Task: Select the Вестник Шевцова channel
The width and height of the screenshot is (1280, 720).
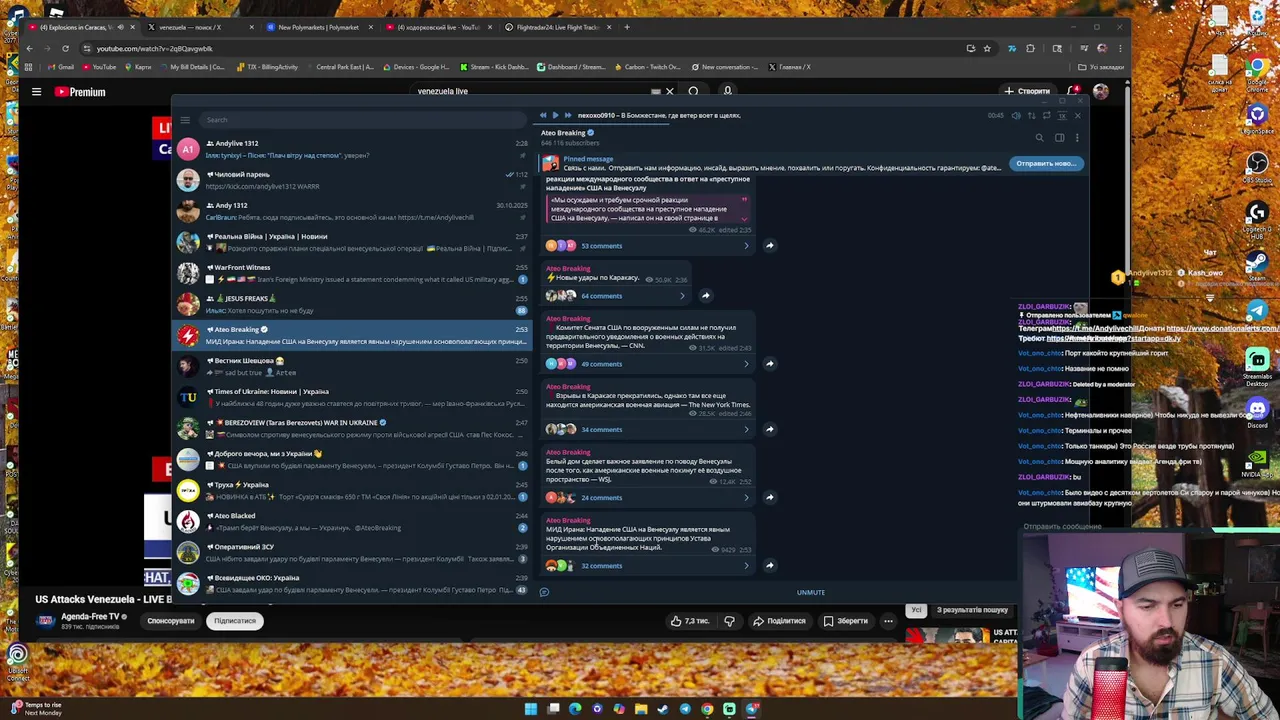Action: [352, 366]
